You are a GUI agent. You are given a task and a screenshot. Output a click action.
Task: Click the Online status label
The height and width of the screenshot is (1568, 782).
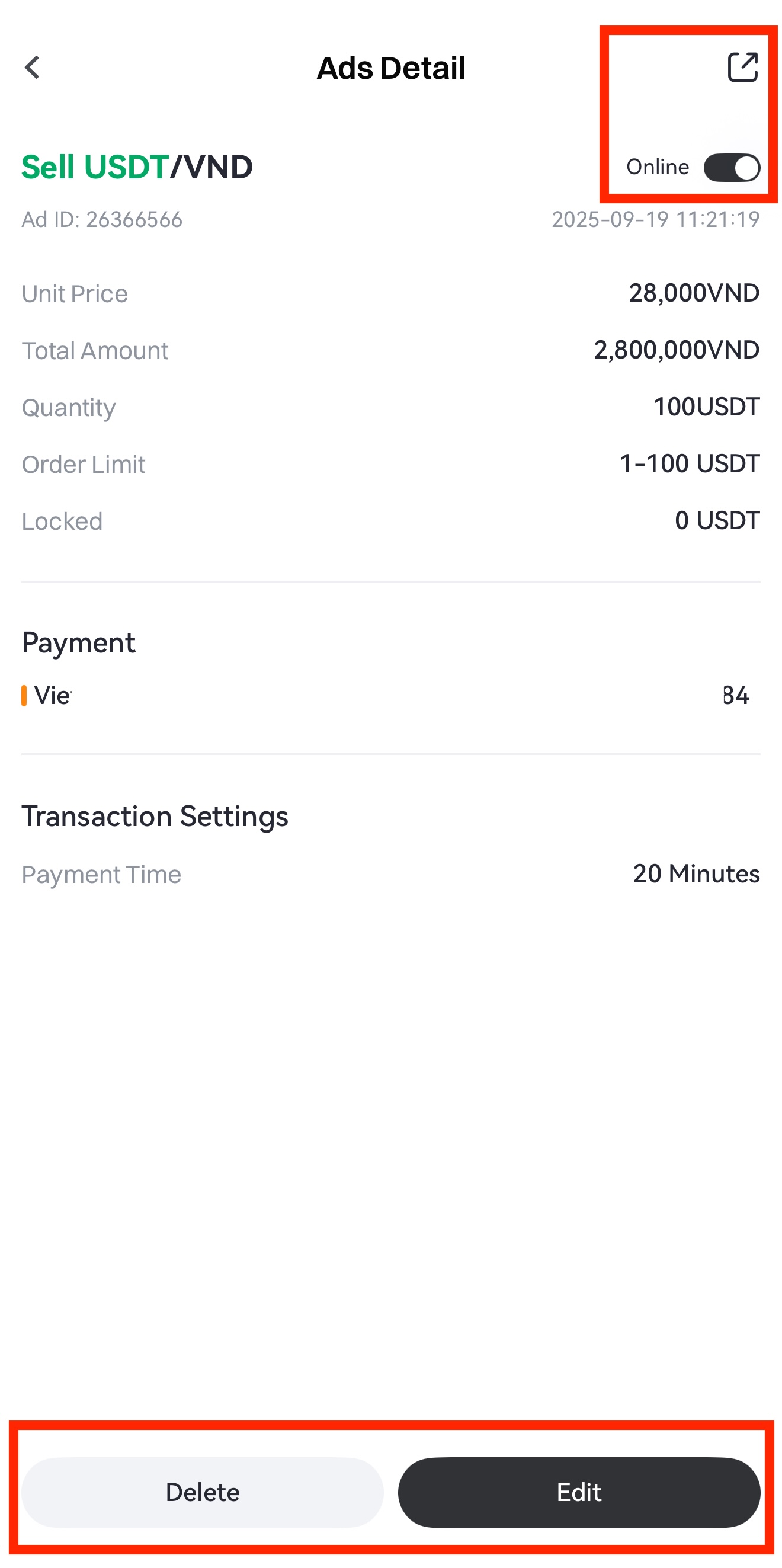657,167
